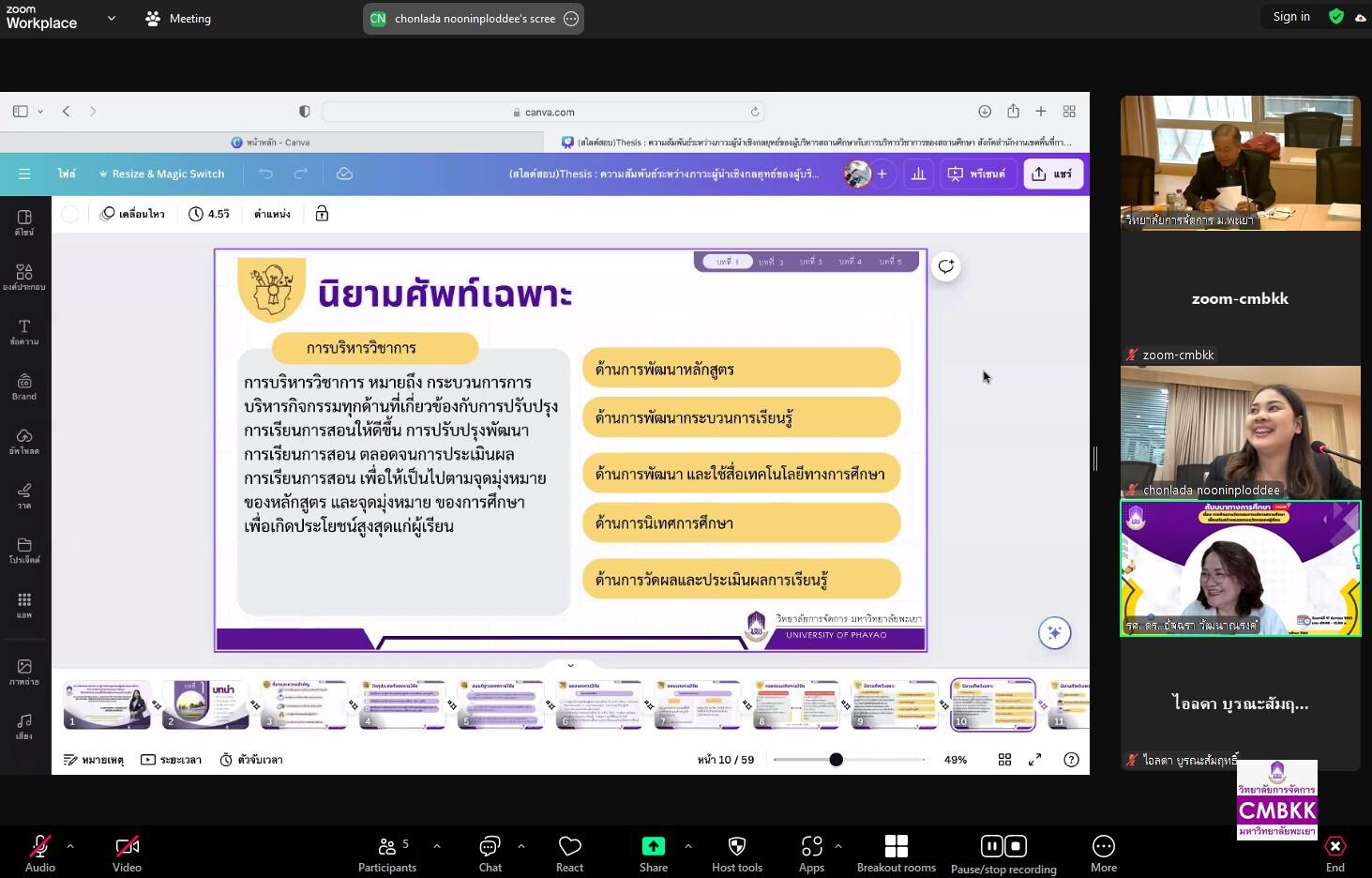Open Canva Position menu item
The width and height of the screenshot is (1372, 878).
(x=272, y=214)
